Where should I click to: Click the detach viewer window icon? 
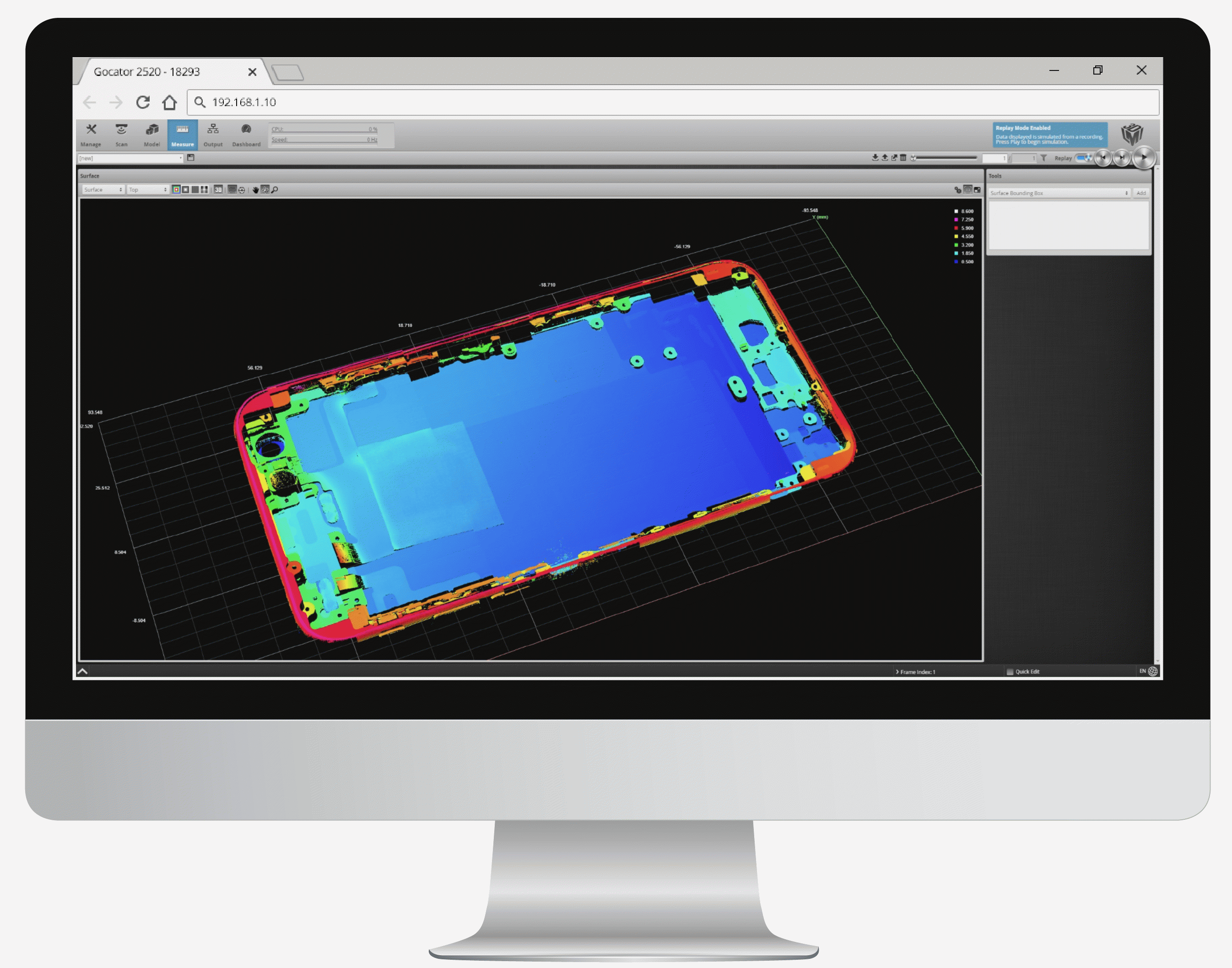click(x=978, y=190)
